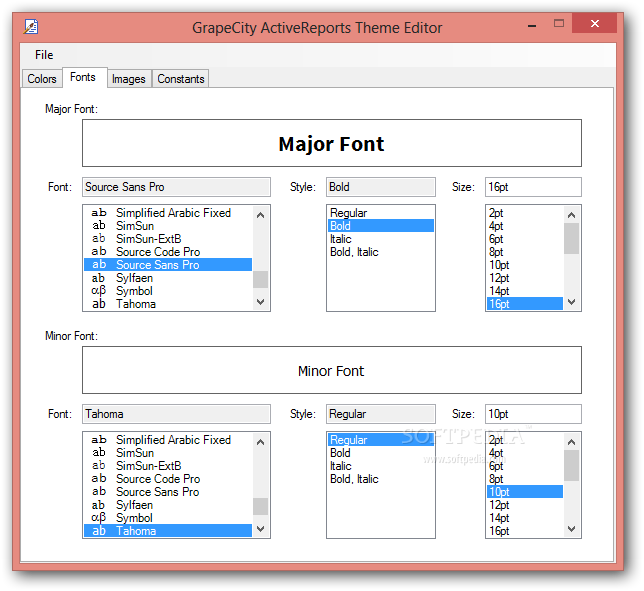This screenshot has width=644, height=591.
Task: Click up arrow of Minor Font list scrollbar
Action: tap(260, 442)
